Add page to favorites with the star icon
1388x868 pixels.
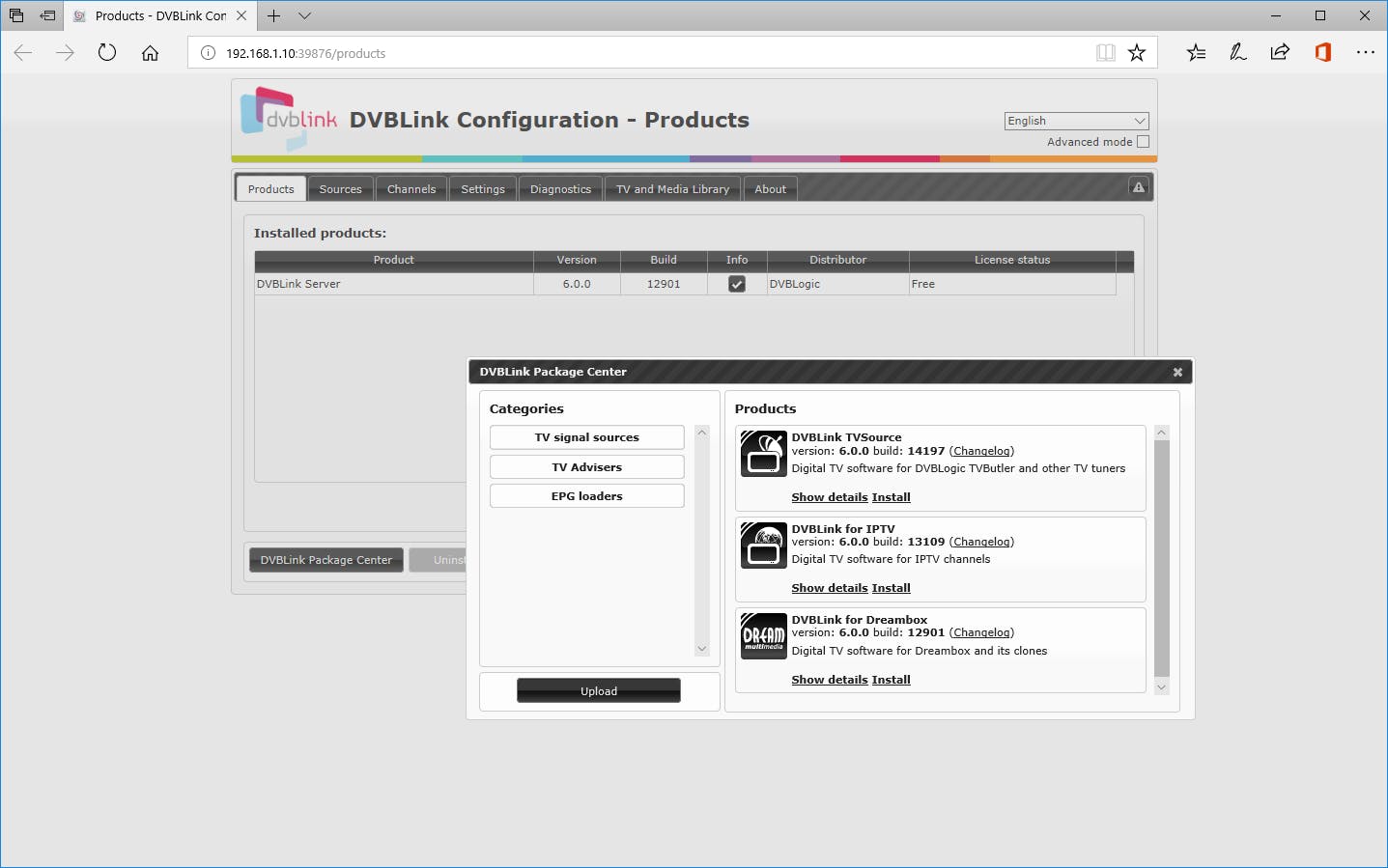[1137, 53]
